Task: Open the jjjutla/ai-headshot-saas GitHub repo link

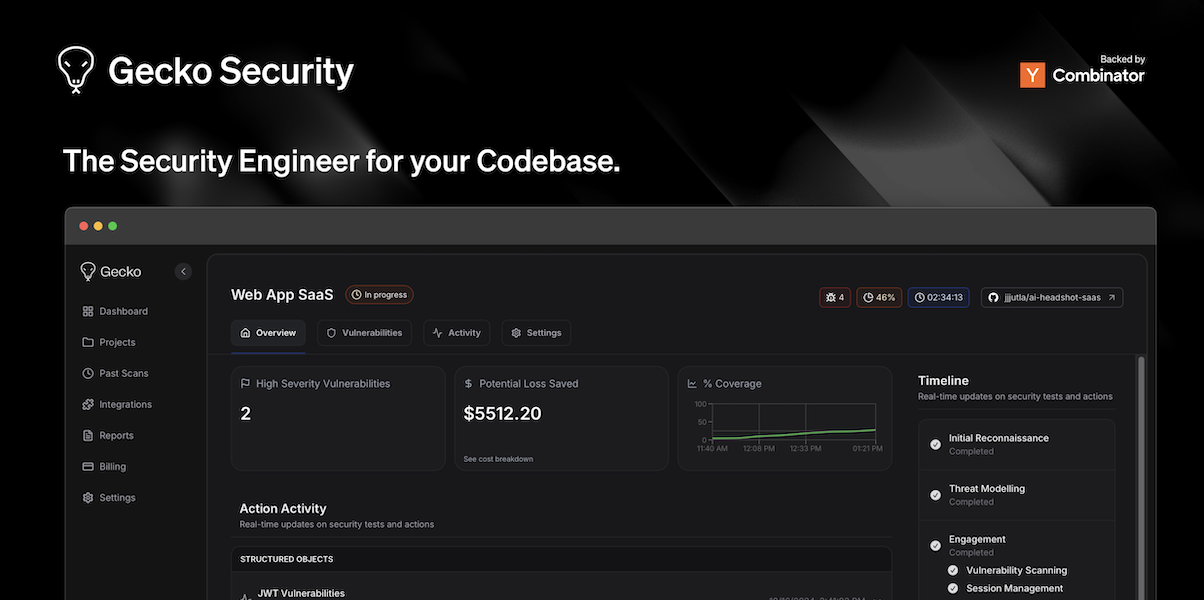Action: 1051,298
